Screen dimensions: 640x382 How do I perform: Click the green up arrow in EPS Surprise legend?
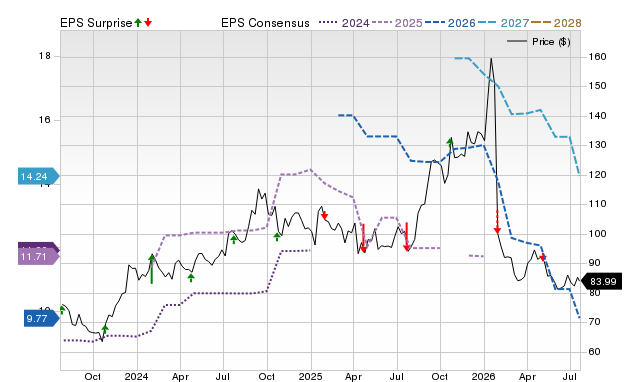click(138, 22)
